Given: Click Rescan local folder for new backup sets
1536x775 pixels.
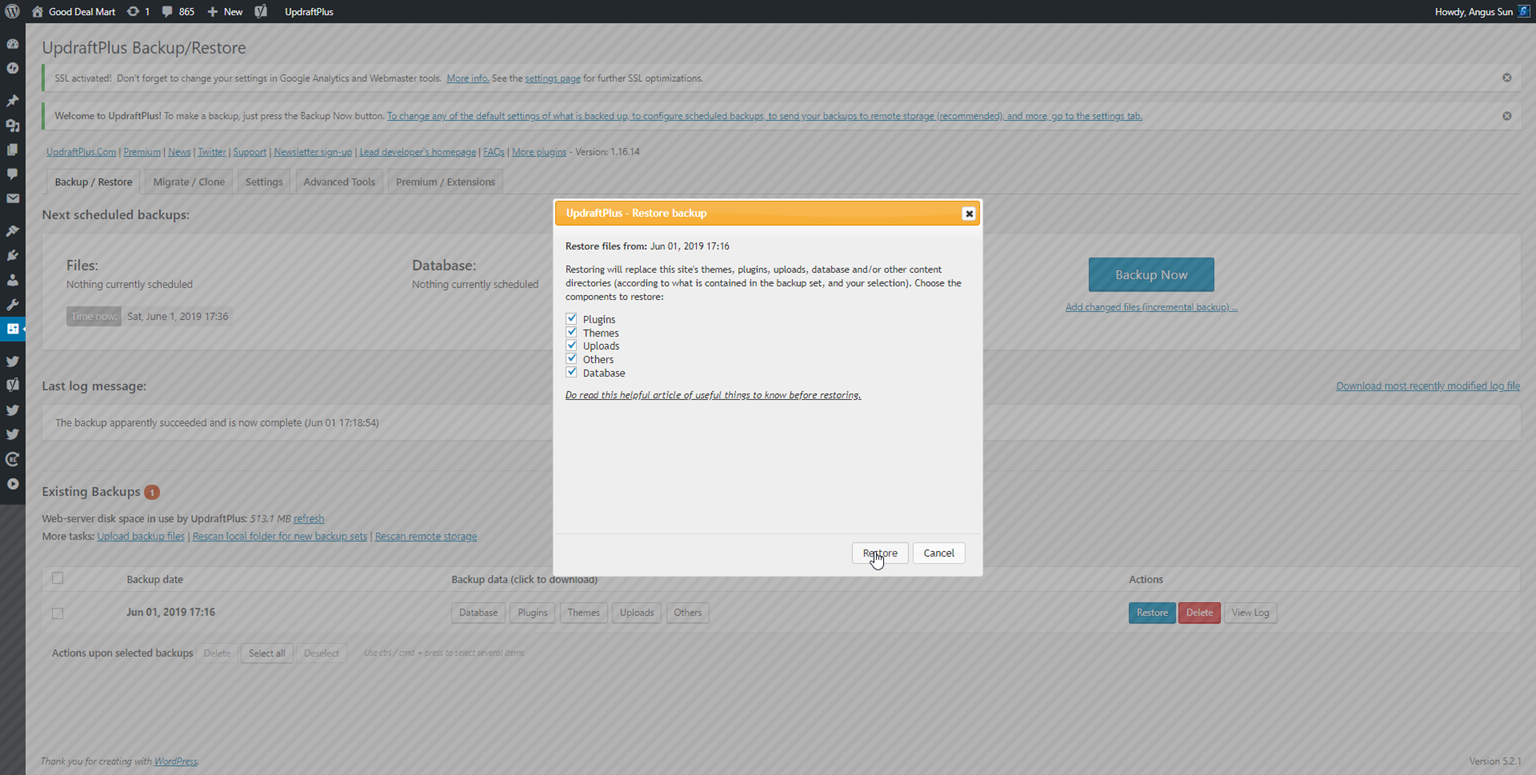Looking at the screenshot, I should coord(280,536).
